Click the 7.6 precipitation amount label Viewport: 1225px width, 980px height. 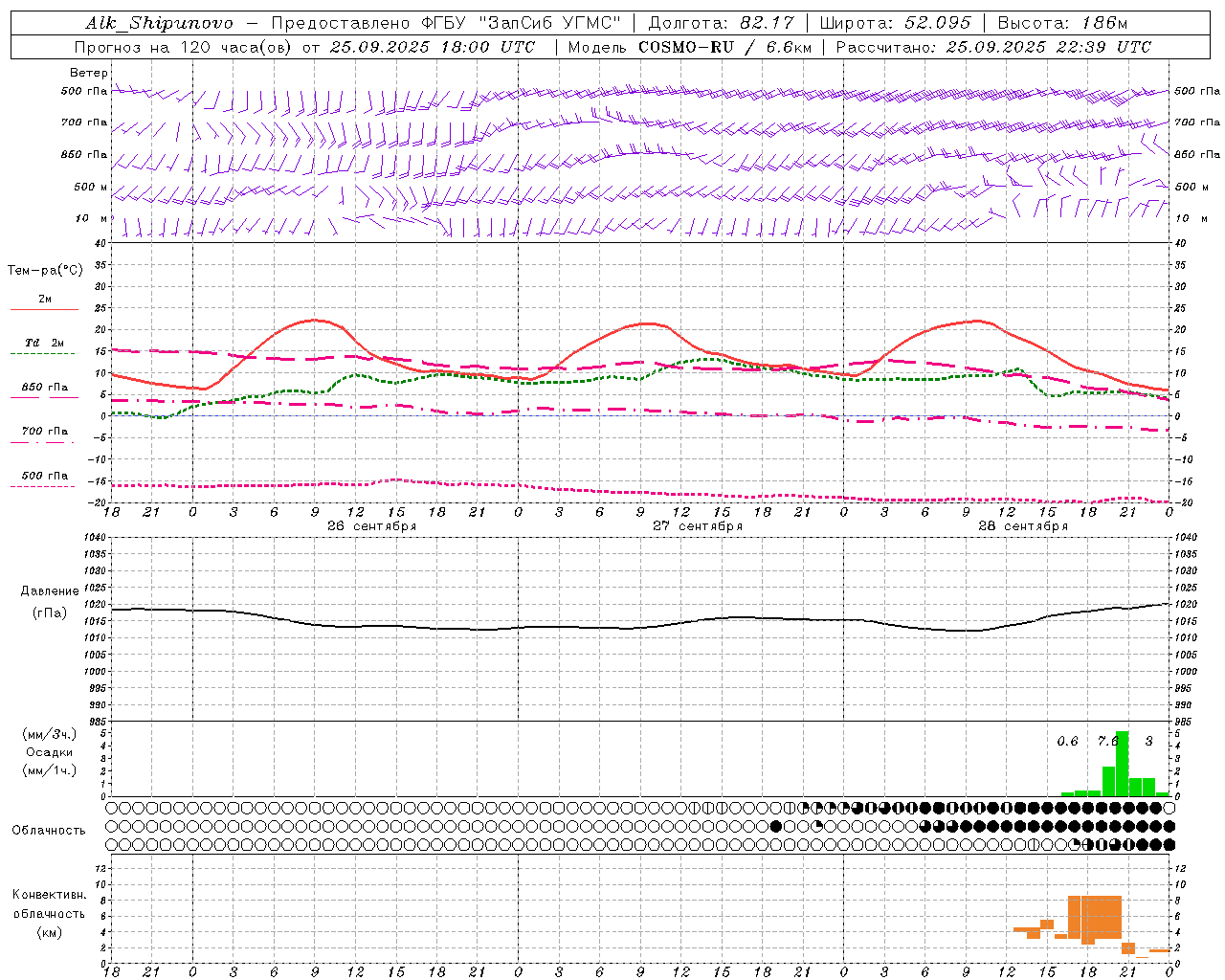(x=1107, y=741)
